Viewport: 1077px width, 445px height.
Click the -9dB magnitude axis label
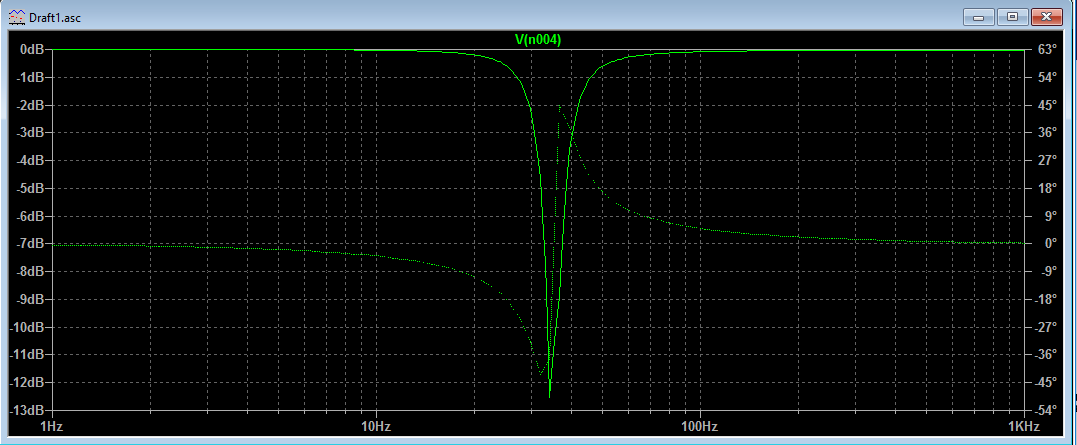[x=29, y=299]
